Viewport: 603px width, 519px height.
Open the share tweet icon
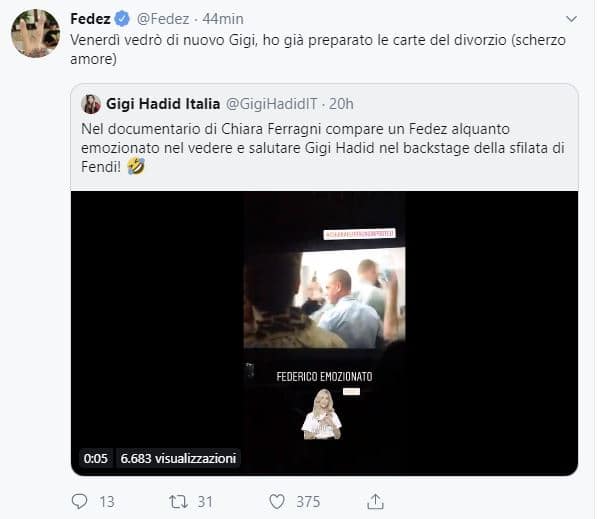tap(375, 501)
